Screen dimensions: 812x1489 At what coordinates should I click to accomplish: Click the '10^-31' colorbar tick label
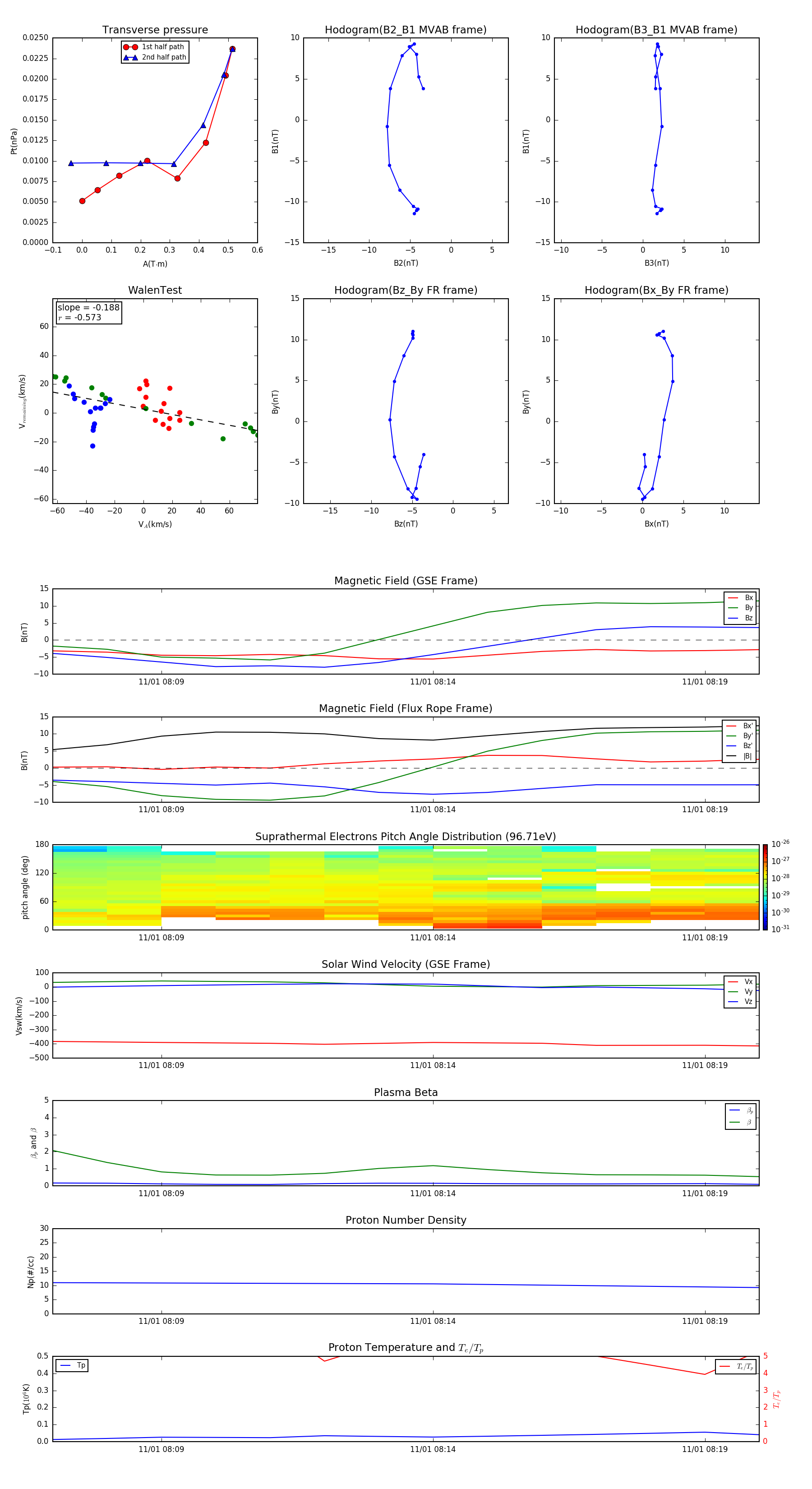[x=780, y=929]
